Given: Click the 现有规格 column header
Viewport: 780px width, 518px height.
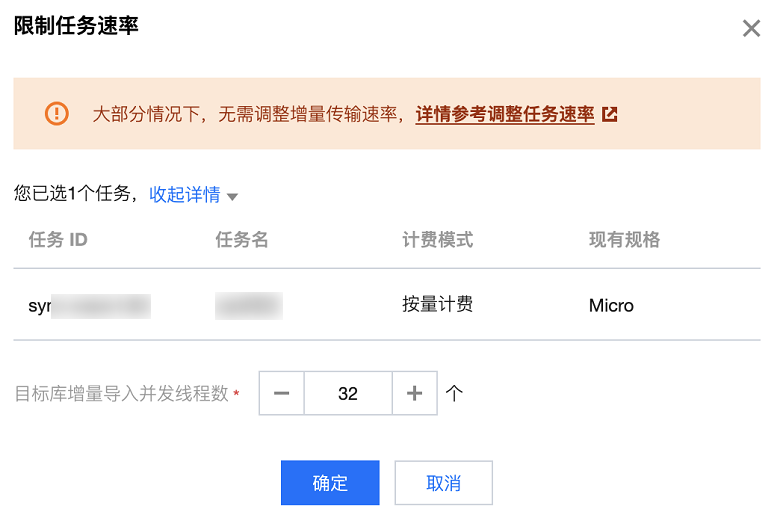Looking at the screenshot, I should pos(624,240).
